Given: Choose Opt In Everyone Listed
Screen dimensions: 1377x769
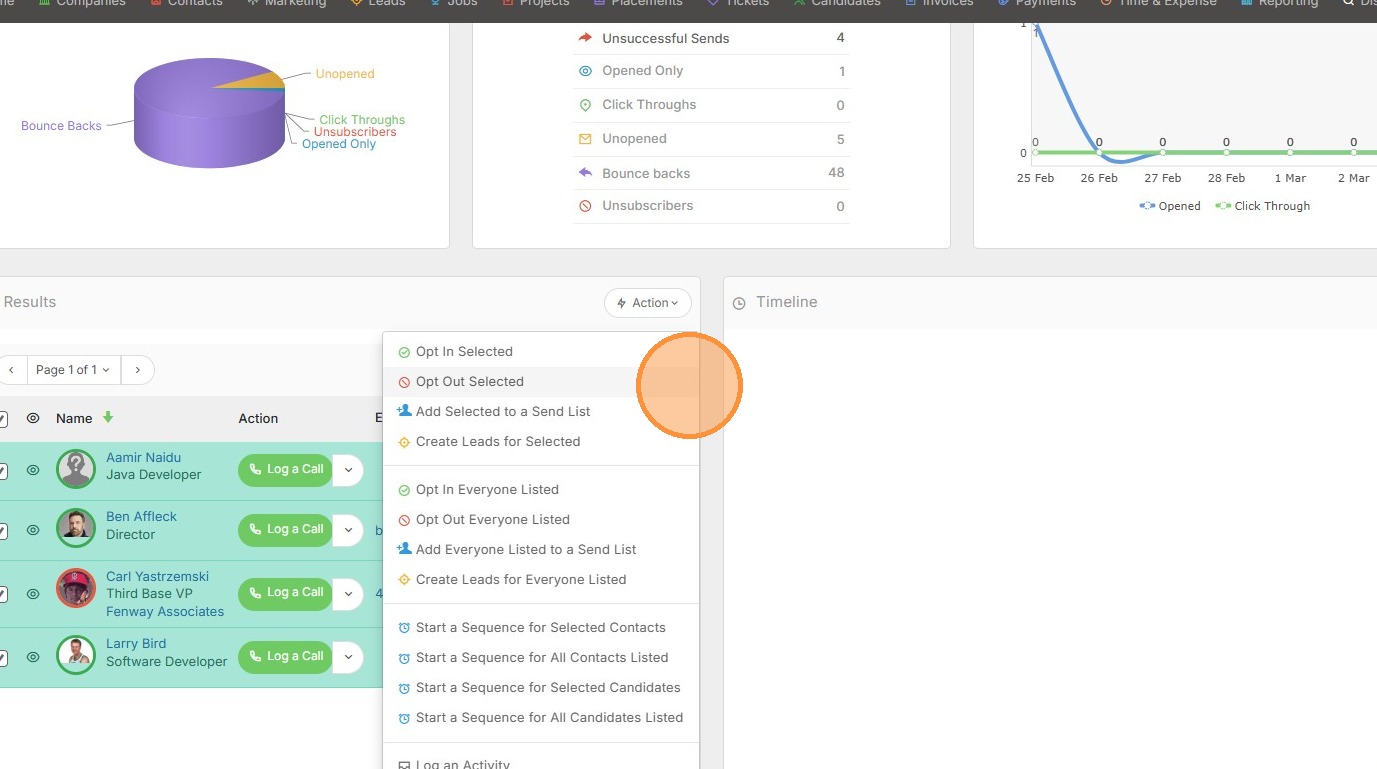Looking at the screenshot, I should (541, 490).
